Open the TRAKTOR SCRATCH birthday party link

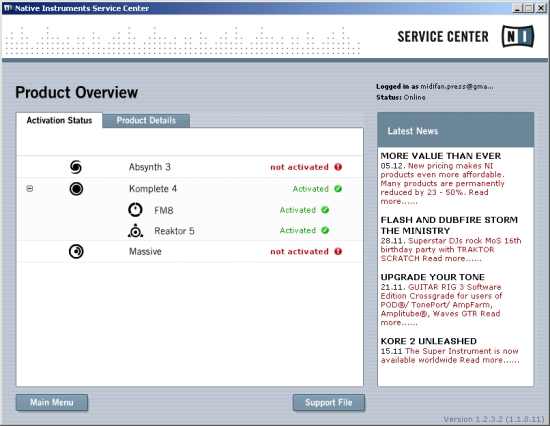tap(451, 249)
